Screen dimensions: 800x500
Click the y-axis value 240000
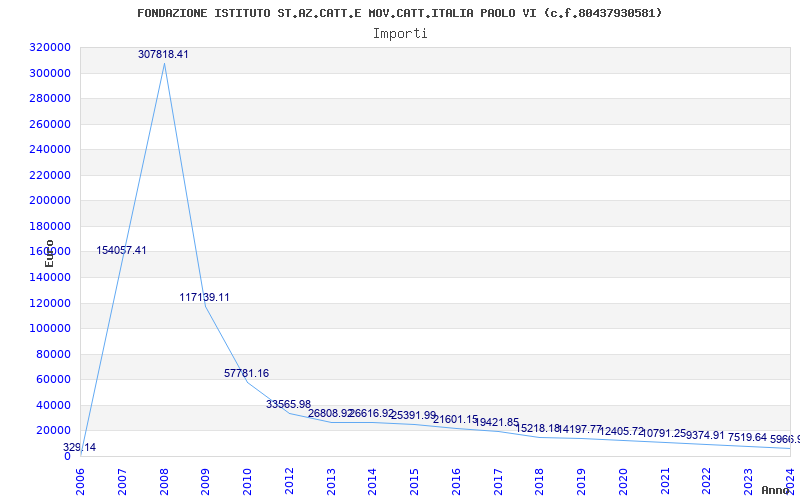[50, 149]
